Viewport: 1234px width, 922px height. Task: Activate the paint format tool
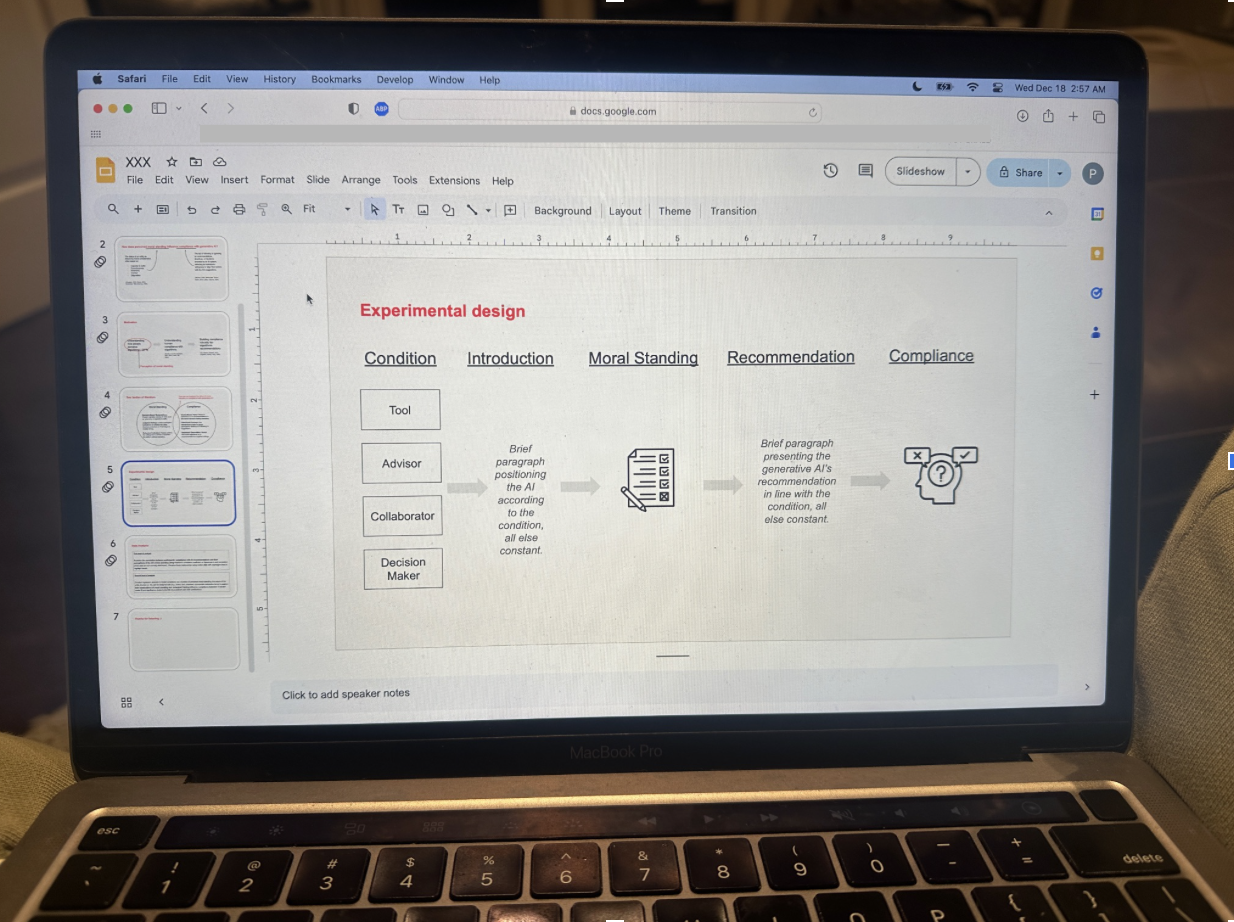(x=263, y=210)
